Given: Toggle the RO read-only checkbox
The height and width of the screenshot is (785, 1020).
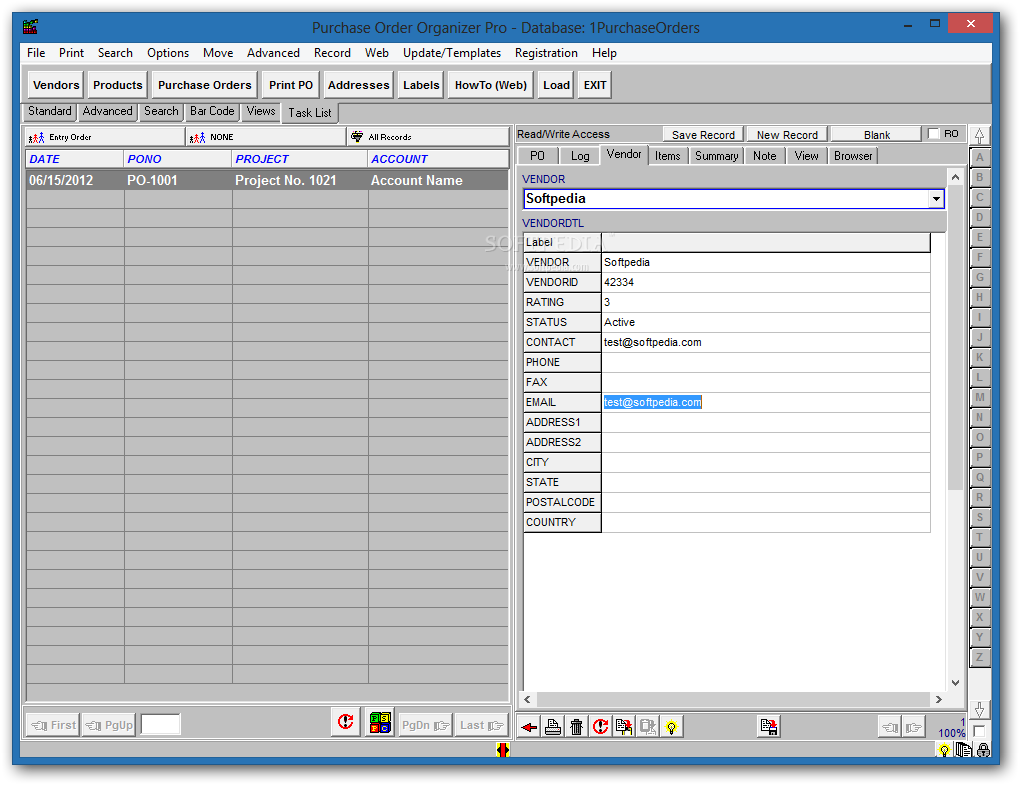Looking at the screenshot, I should point(933,133).
